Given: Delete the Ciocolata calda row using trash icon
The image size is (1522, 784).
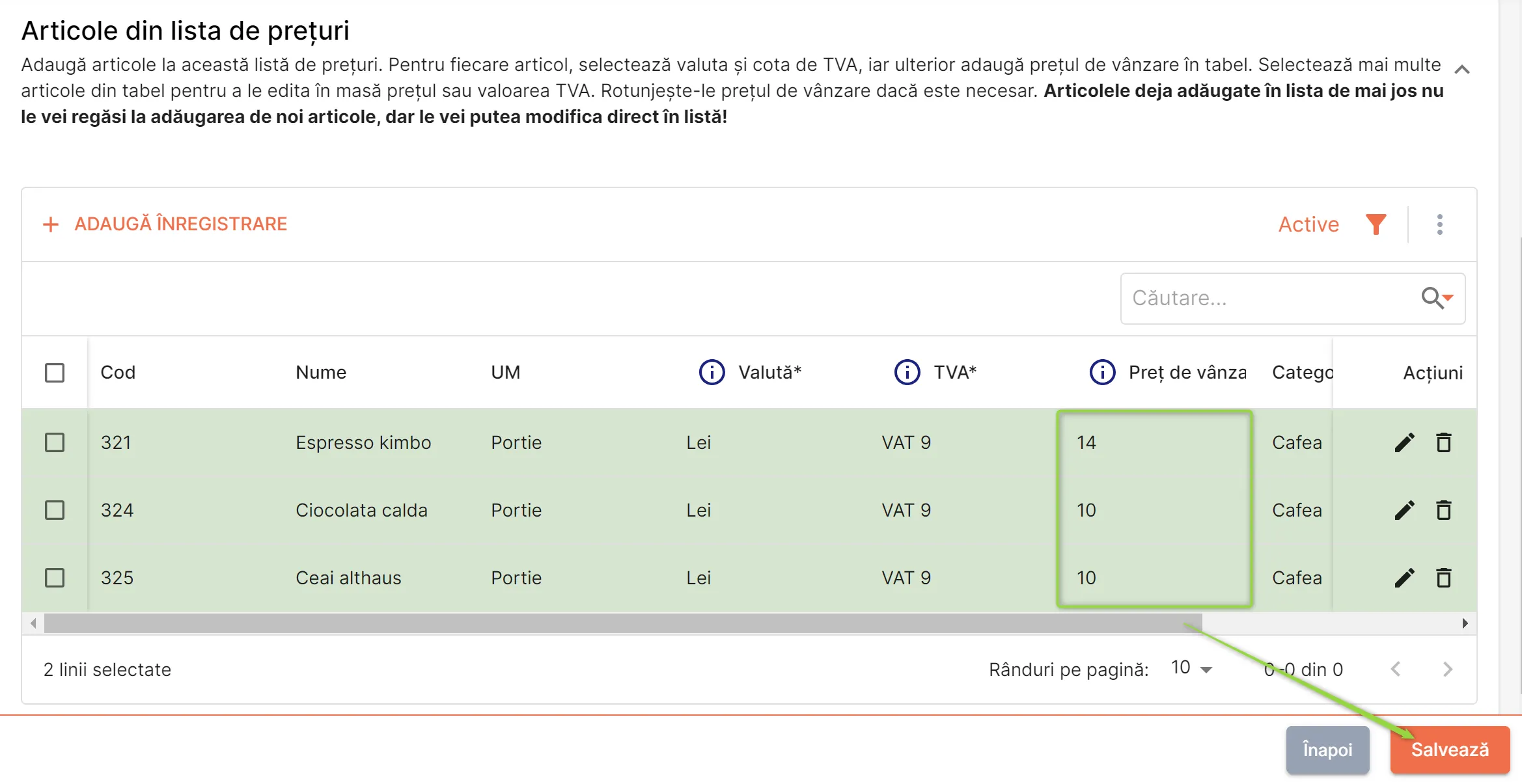Looking at the screenshot, I should click(1444, 511).
